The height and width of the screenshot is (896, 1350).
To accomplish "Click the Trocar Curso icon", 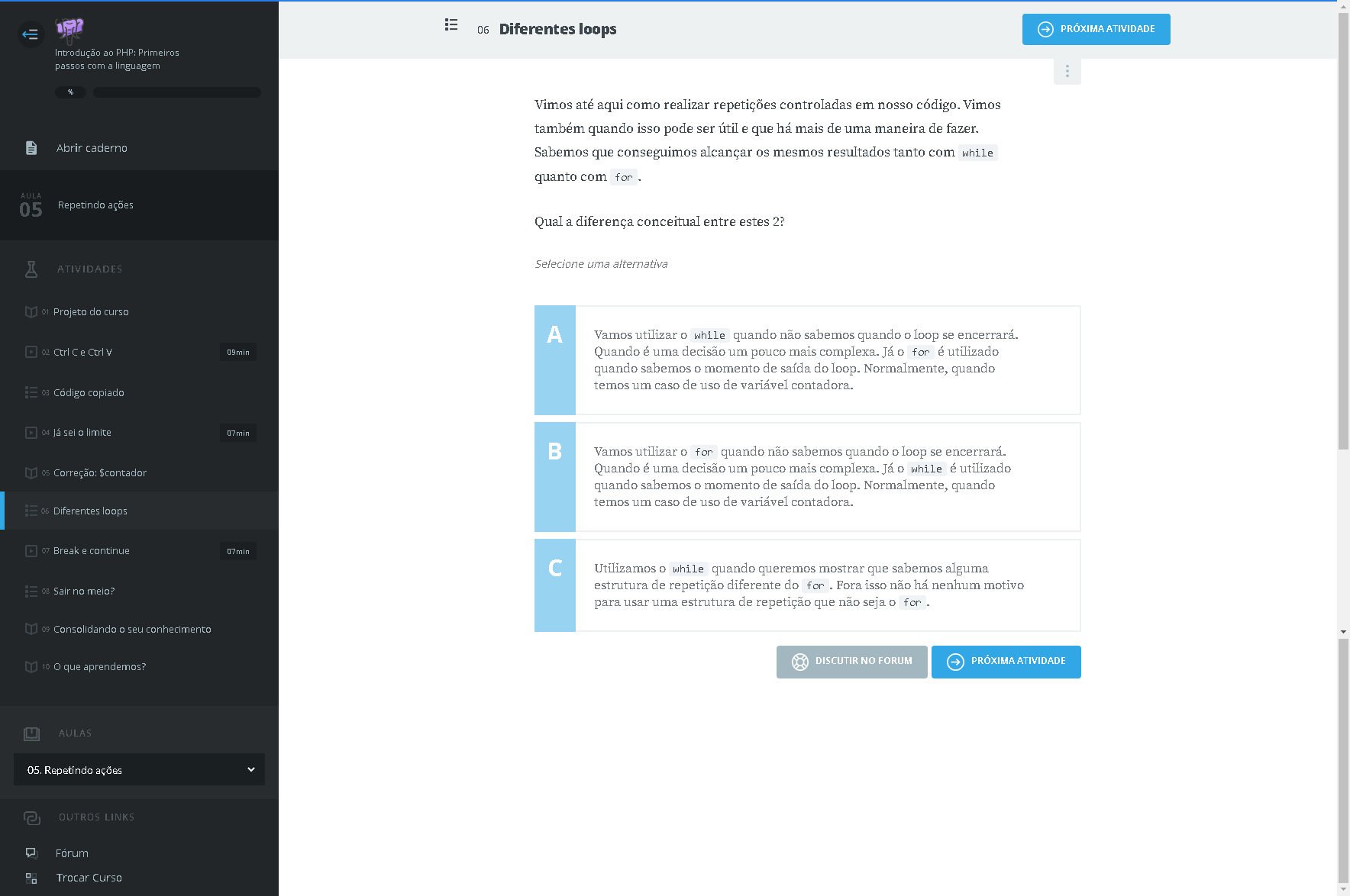I will click(x=31, y=878).
